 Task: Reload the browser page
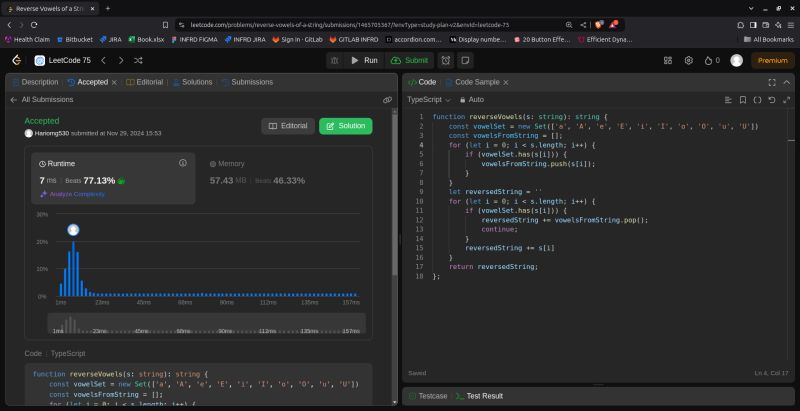(34, 24)
